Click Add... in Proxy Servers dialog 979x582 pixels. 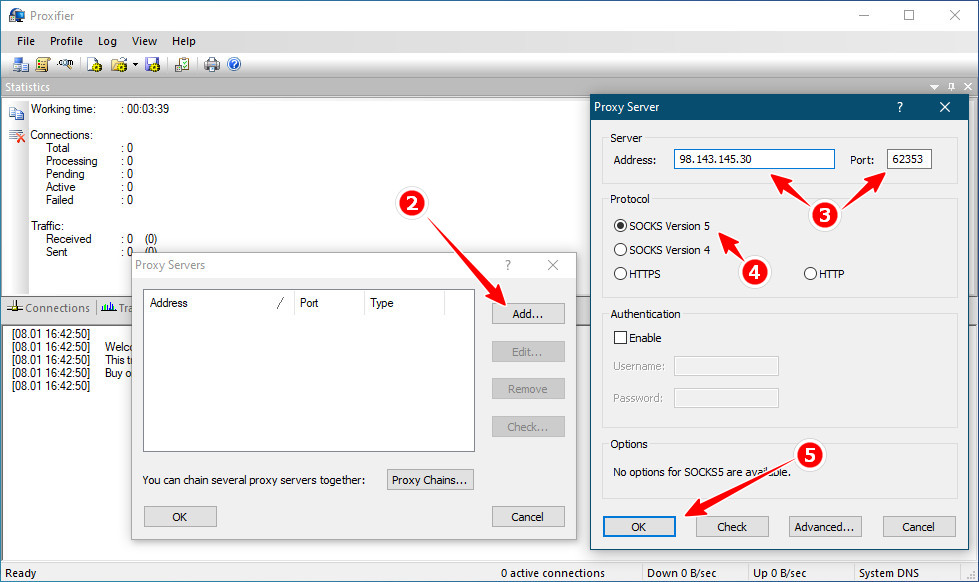pos(528,313)
